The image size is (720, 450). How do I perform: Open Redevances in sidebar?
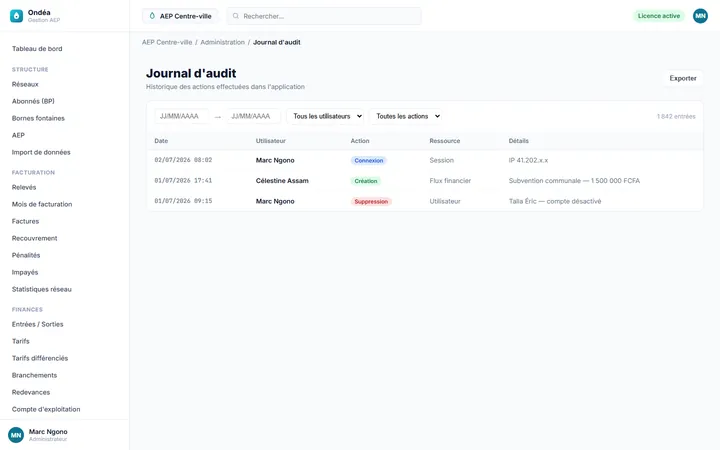click(31, 392)
